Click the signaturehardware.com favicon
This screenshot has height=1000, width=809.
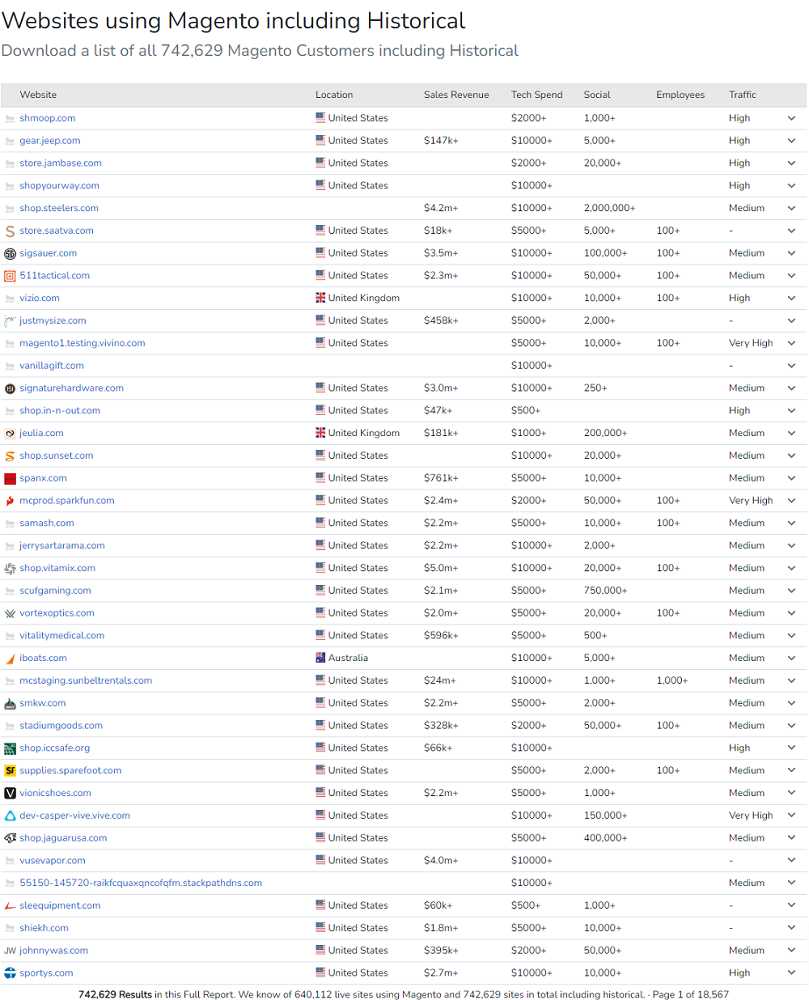click(x=10, y=388)
